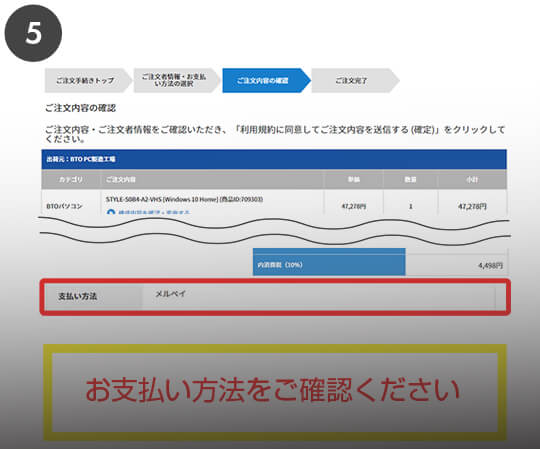Click the blue circle icon under the product name
The width and height of the screenshot is (540, 449).
111,212
